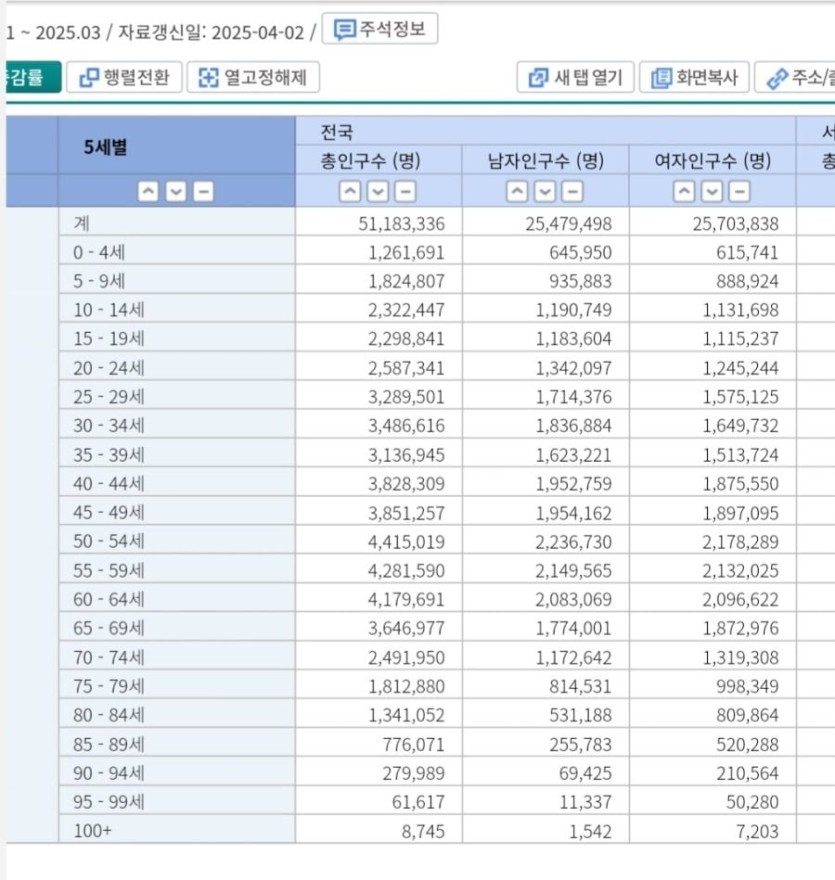Sort 5세별 column descending with down arrow
The image size is (835, 880).
(x=175, y=192)
